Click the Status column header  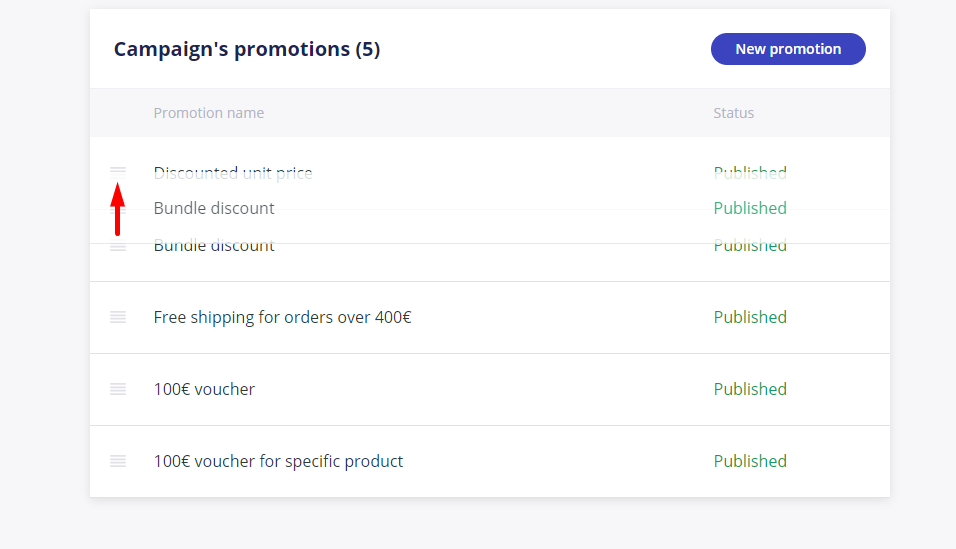(733, 113)
